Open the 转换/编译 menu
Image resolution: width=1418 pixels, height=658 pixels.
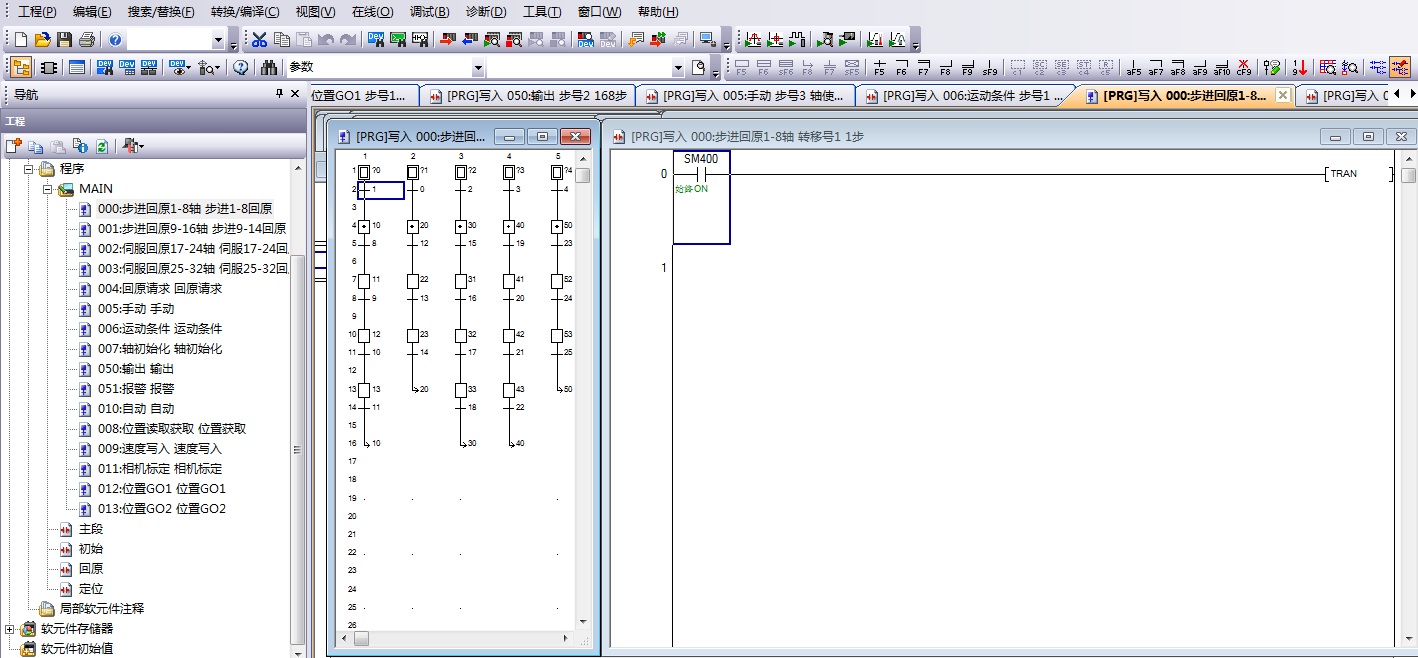pos(244,12)
